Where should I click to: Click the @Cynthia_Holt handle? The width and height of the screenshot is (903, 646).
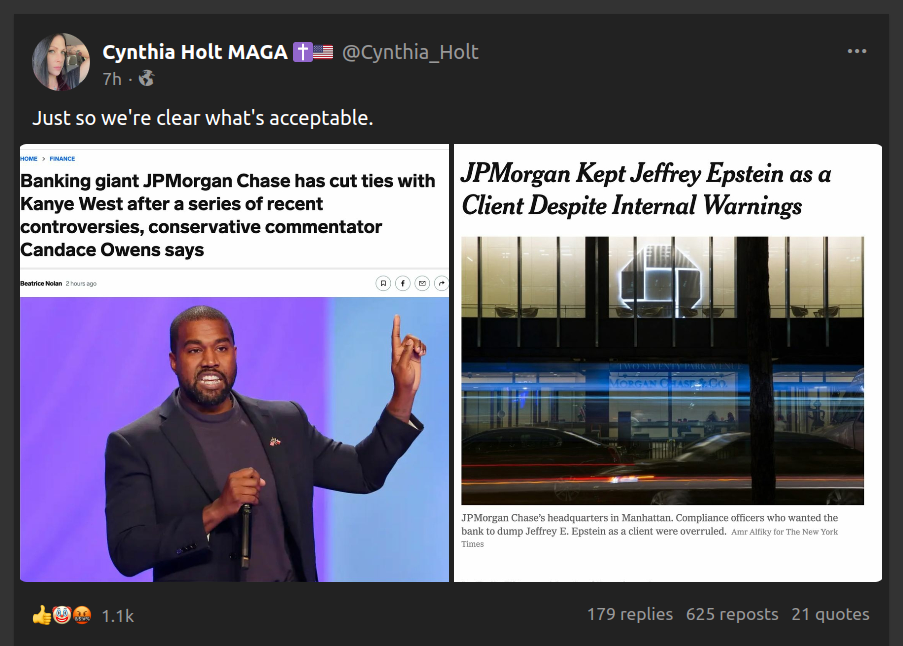(x=410, y=52)
